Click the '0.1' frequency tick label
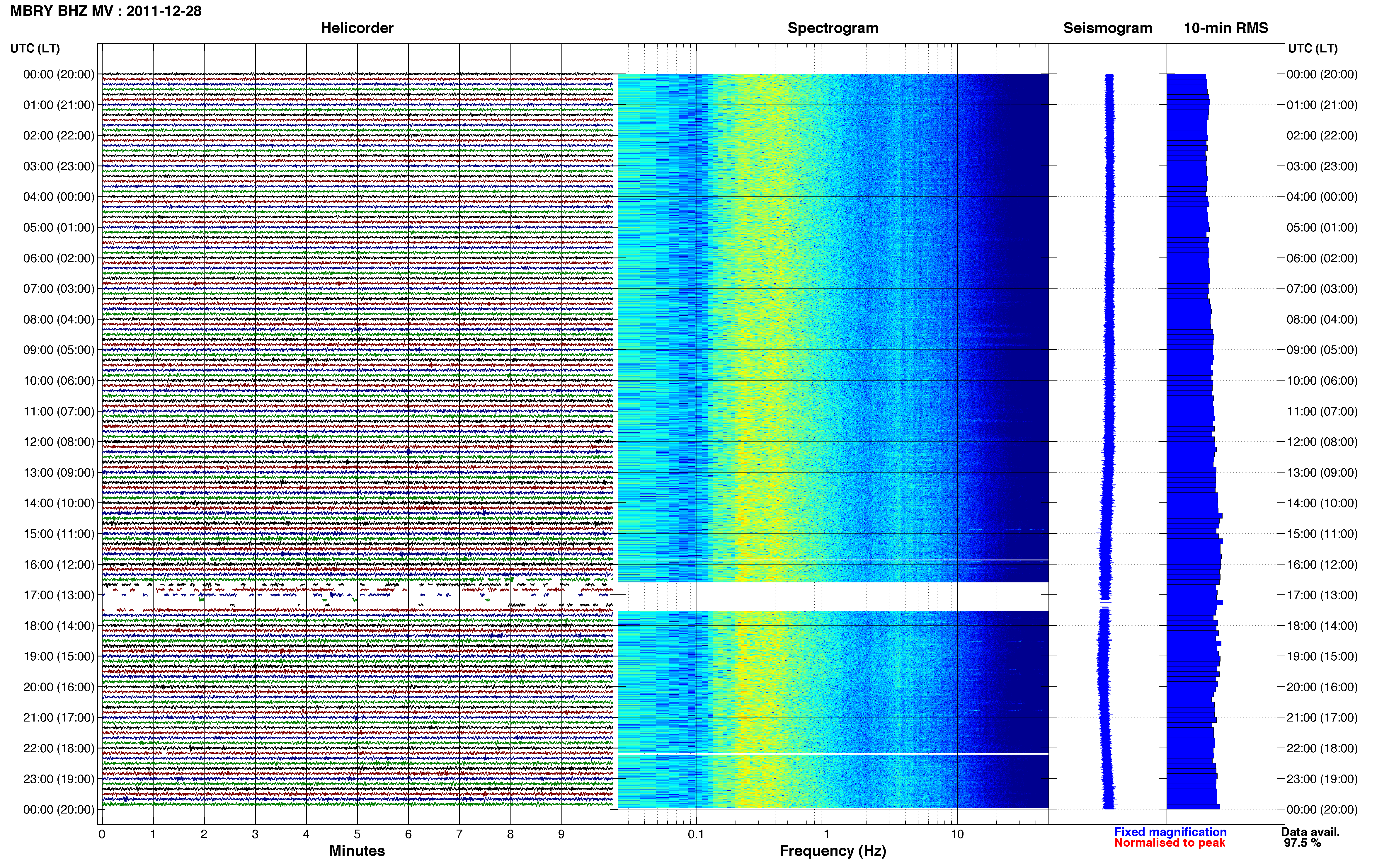 pos(696,834)
